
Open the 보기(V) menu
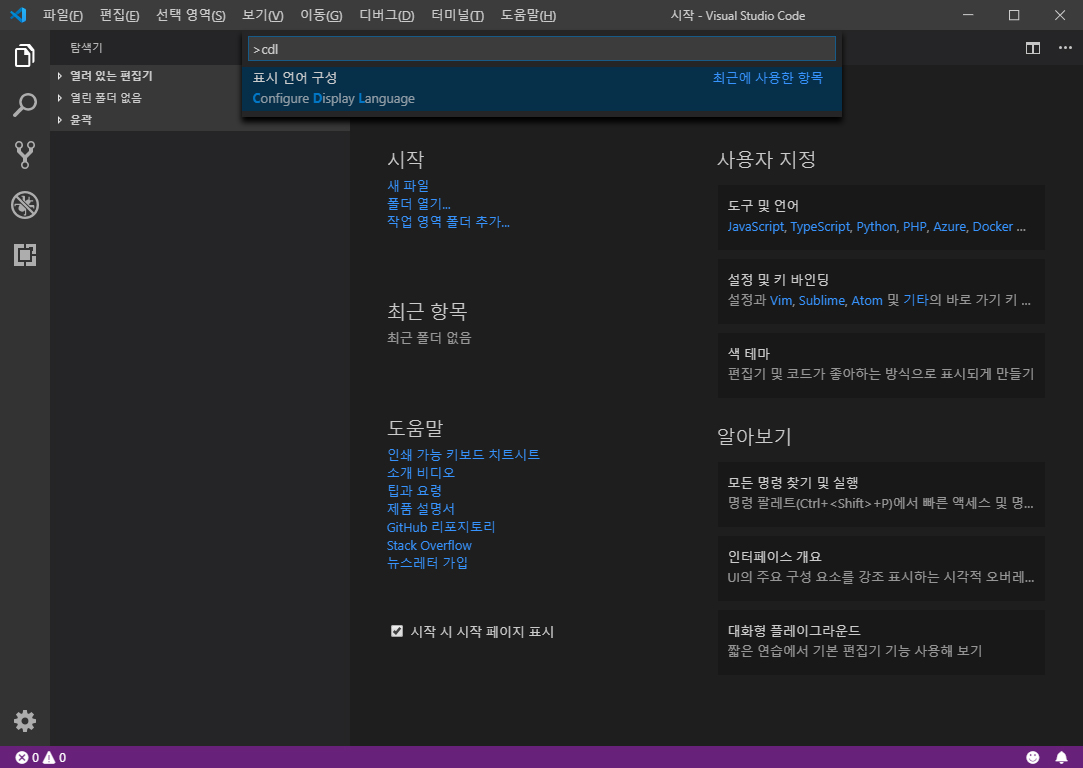point(263,15)
